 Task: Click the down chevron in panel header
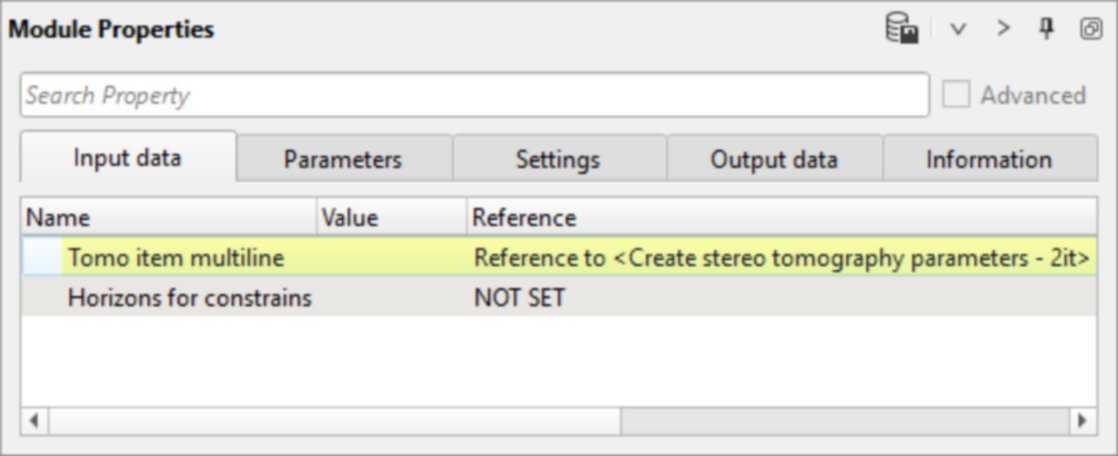(x=958, y=30)
